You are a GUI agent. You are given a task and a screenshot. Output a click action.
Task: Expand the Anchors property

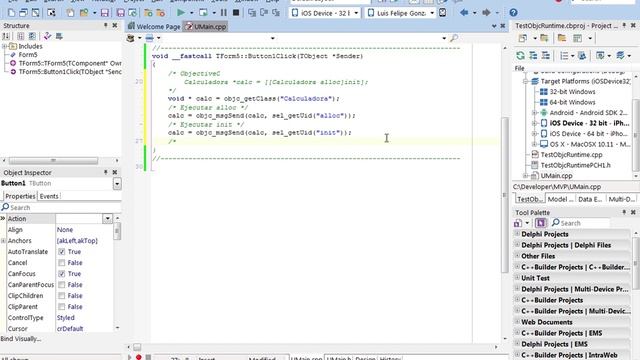4,241
